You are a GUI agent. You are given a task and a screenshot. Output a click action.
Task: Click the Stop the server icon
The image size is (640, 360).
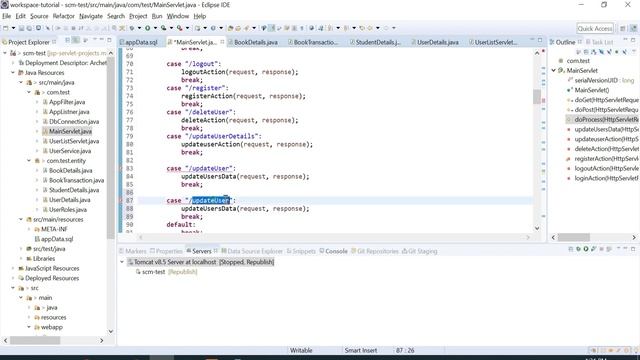(602, 249)
